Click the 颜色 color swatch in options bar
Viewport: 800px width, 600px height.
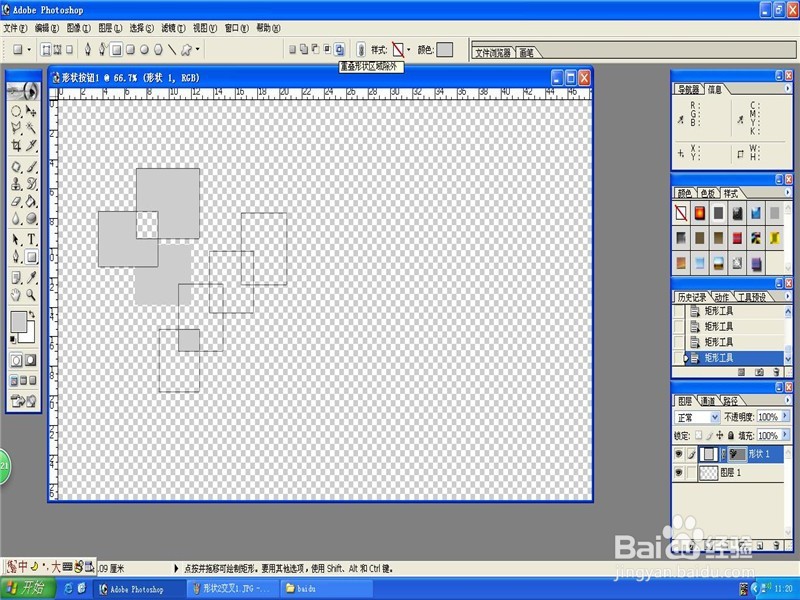point(444,49)
